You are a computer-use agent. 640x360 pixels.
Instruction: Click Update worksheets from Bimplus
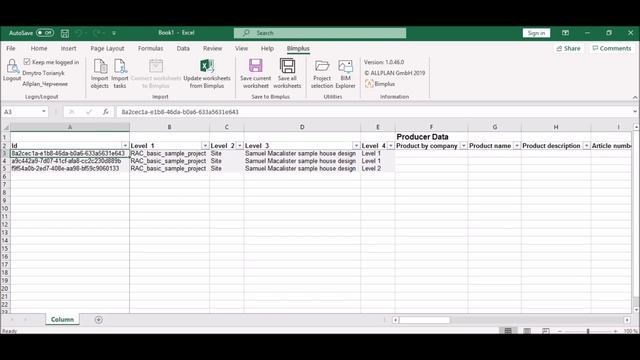point(207,73)
